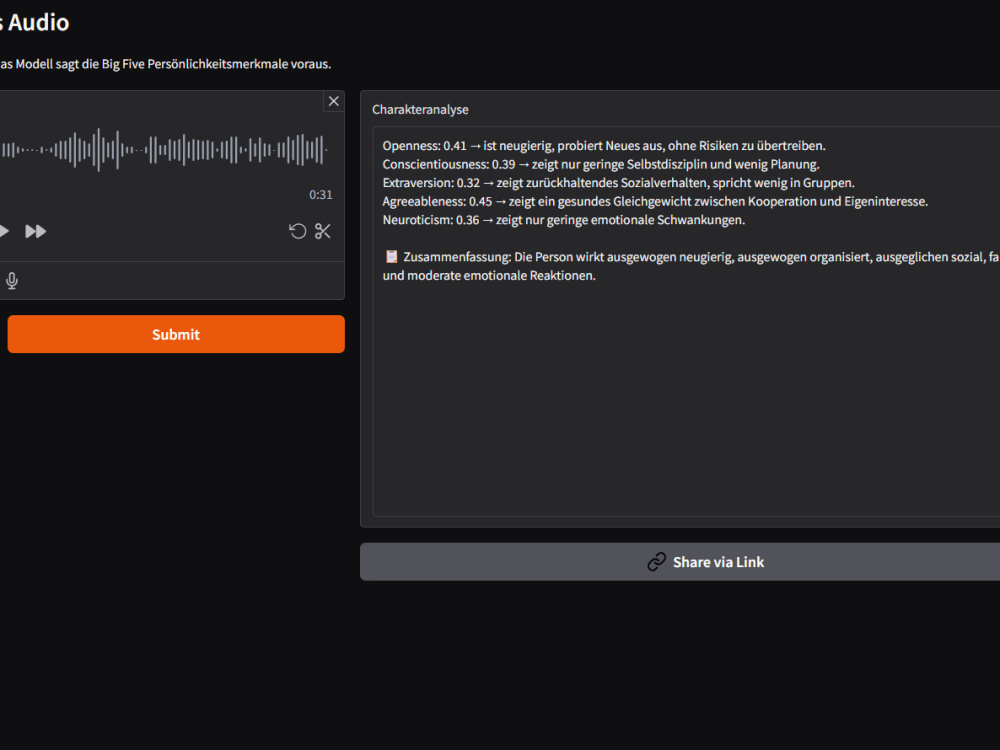Viewport: 1000px width, 750px height.
Task: Click the chain link icon in Share button
Action: click(x=657, y=562)
